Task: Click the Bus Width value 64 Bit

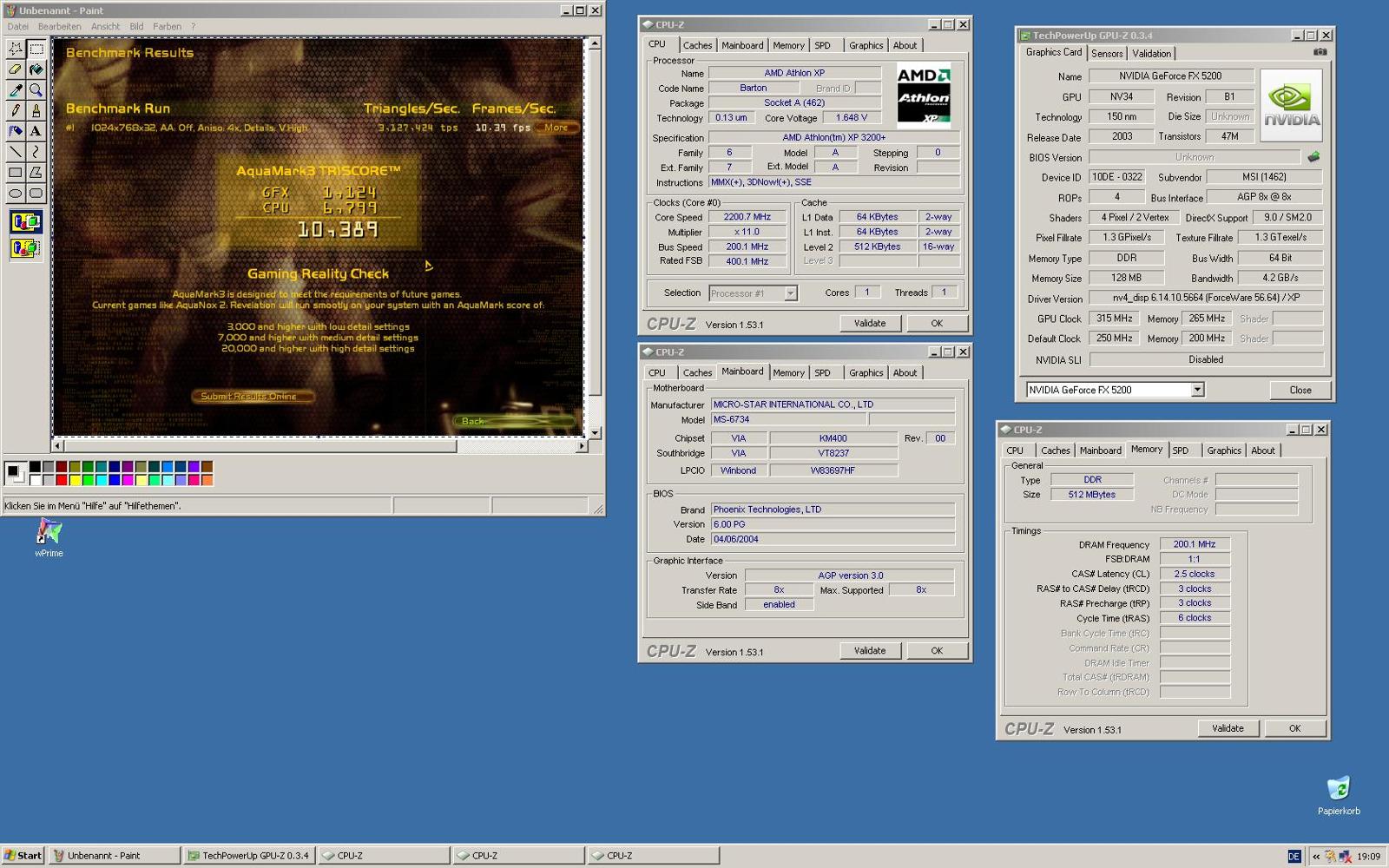Action: pyautogui.click(x=1280, y=258)
